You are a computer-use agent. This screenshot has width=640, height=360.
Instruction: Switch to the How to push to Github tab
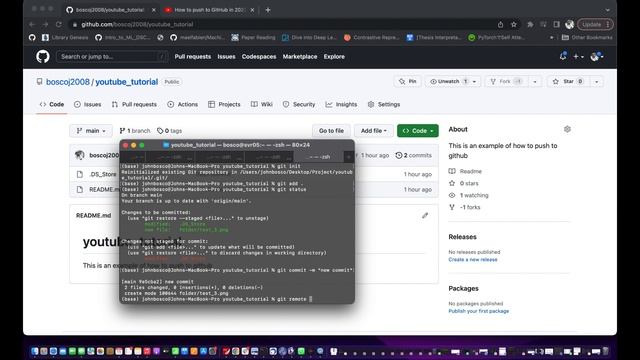coord(209,10)
